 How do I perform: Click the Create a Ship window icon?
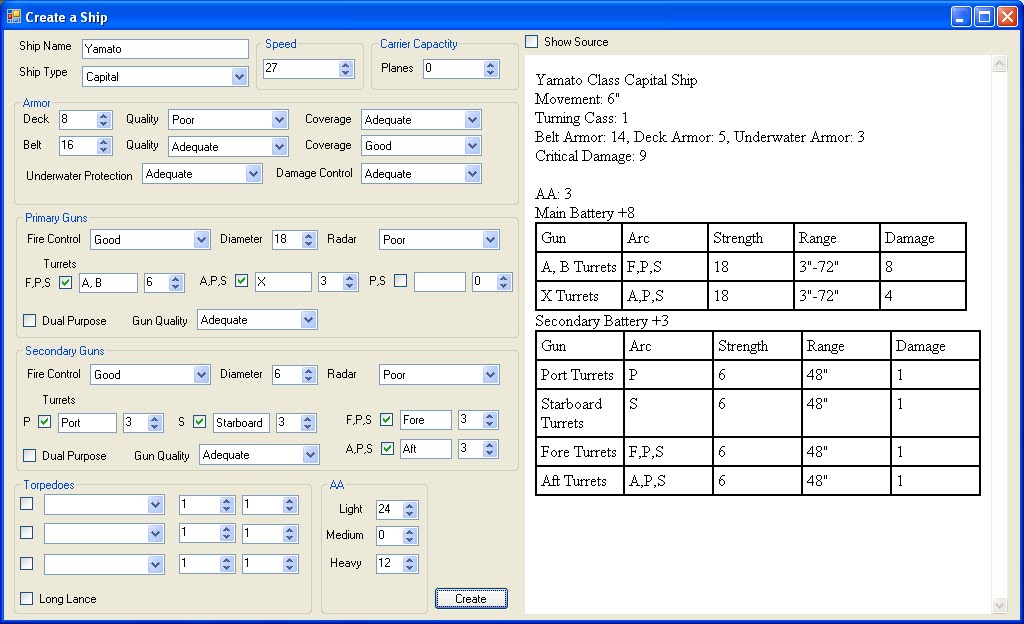14,16
